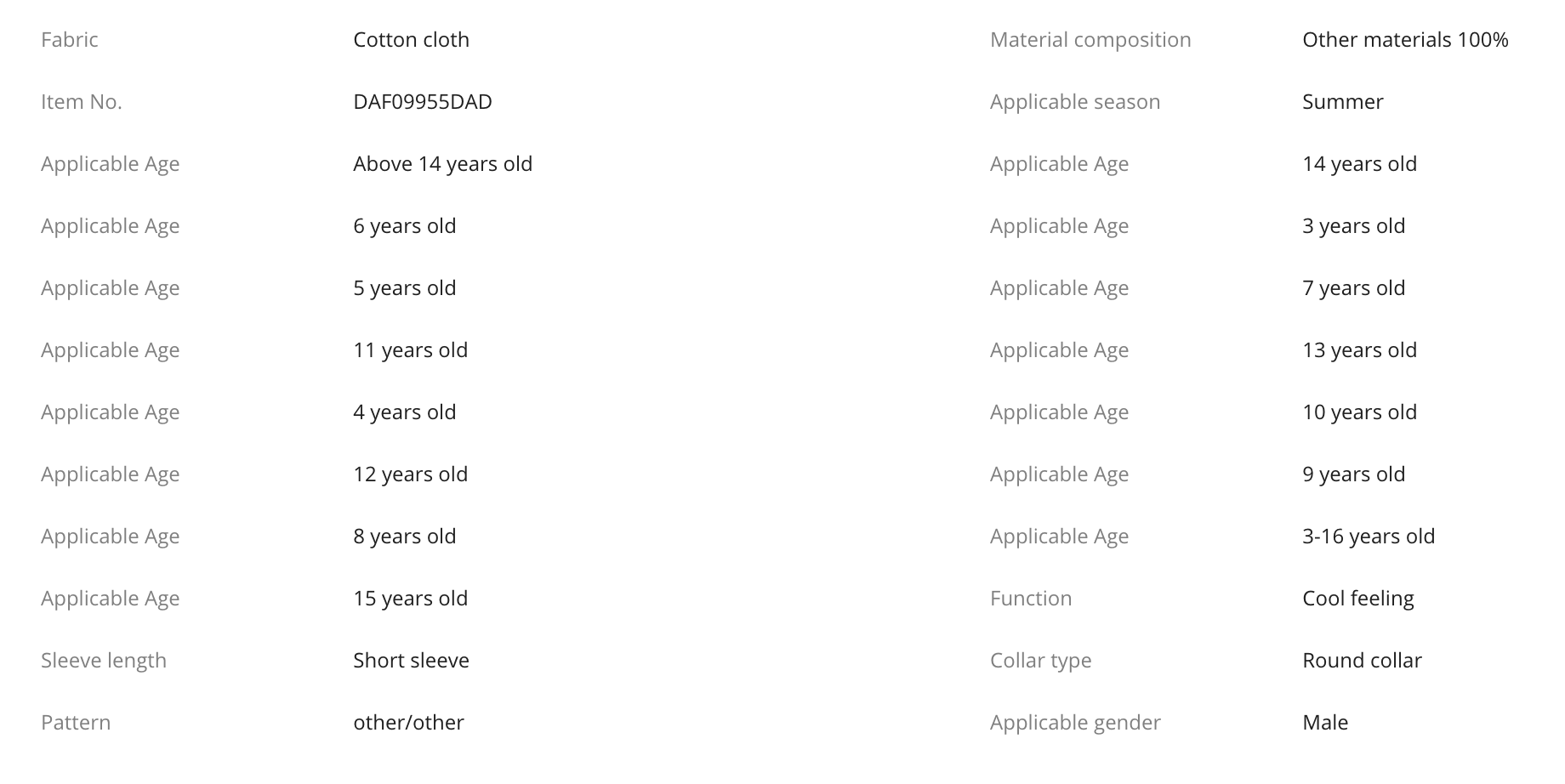Viewport: 1565px width, 784px height.
Task: Click the 'Summer' season value
Action: 1342,102
